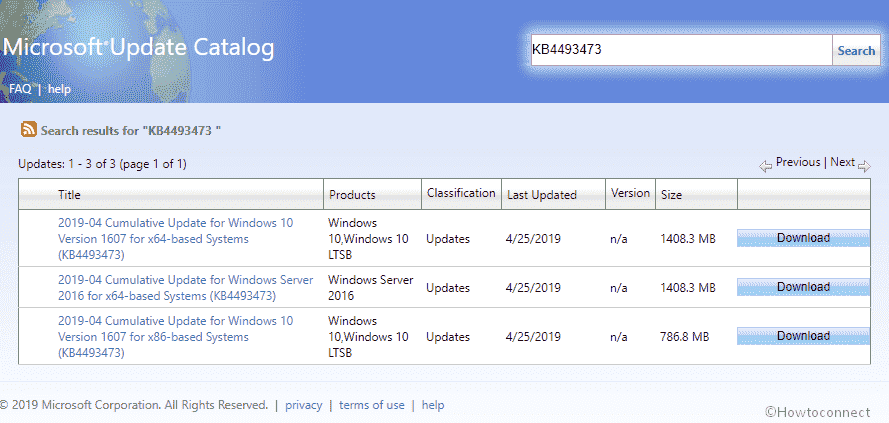Click 'Search results for KB4493473' heading
Screen dimensions: 889x423
(130, 130)
